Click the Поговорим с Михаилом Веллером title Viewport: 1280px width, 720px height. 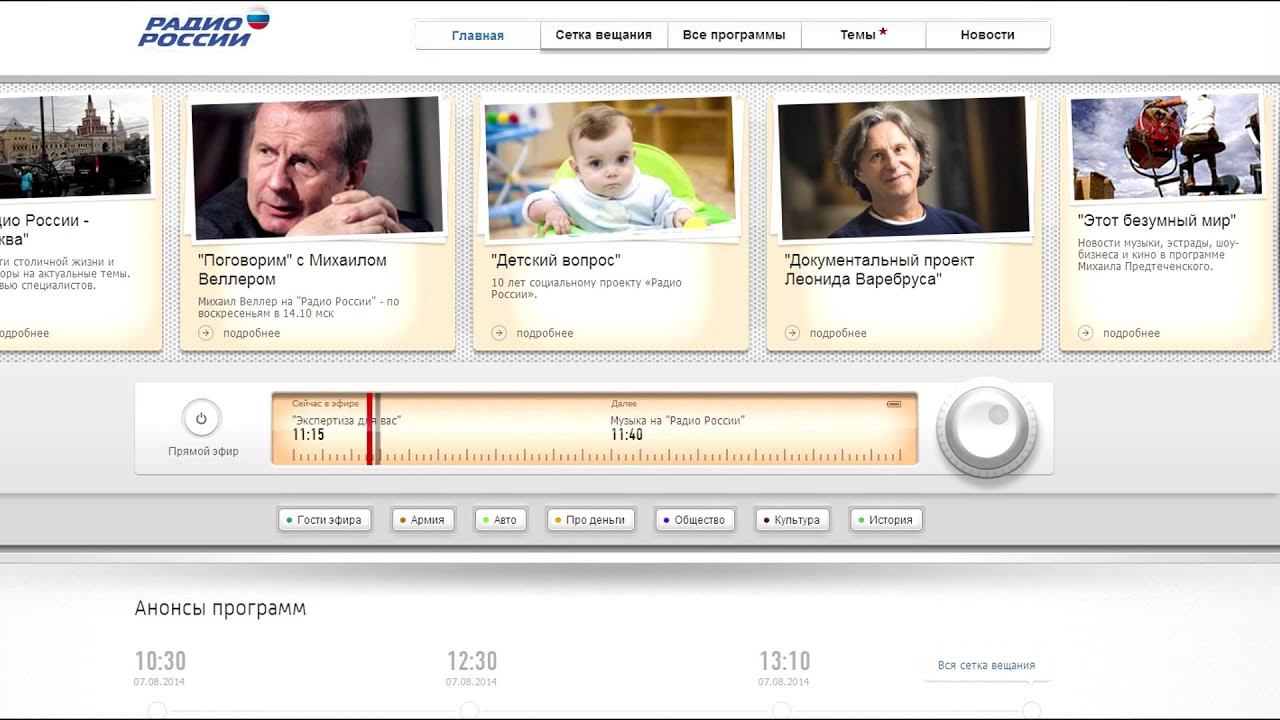tap(292, 269)
